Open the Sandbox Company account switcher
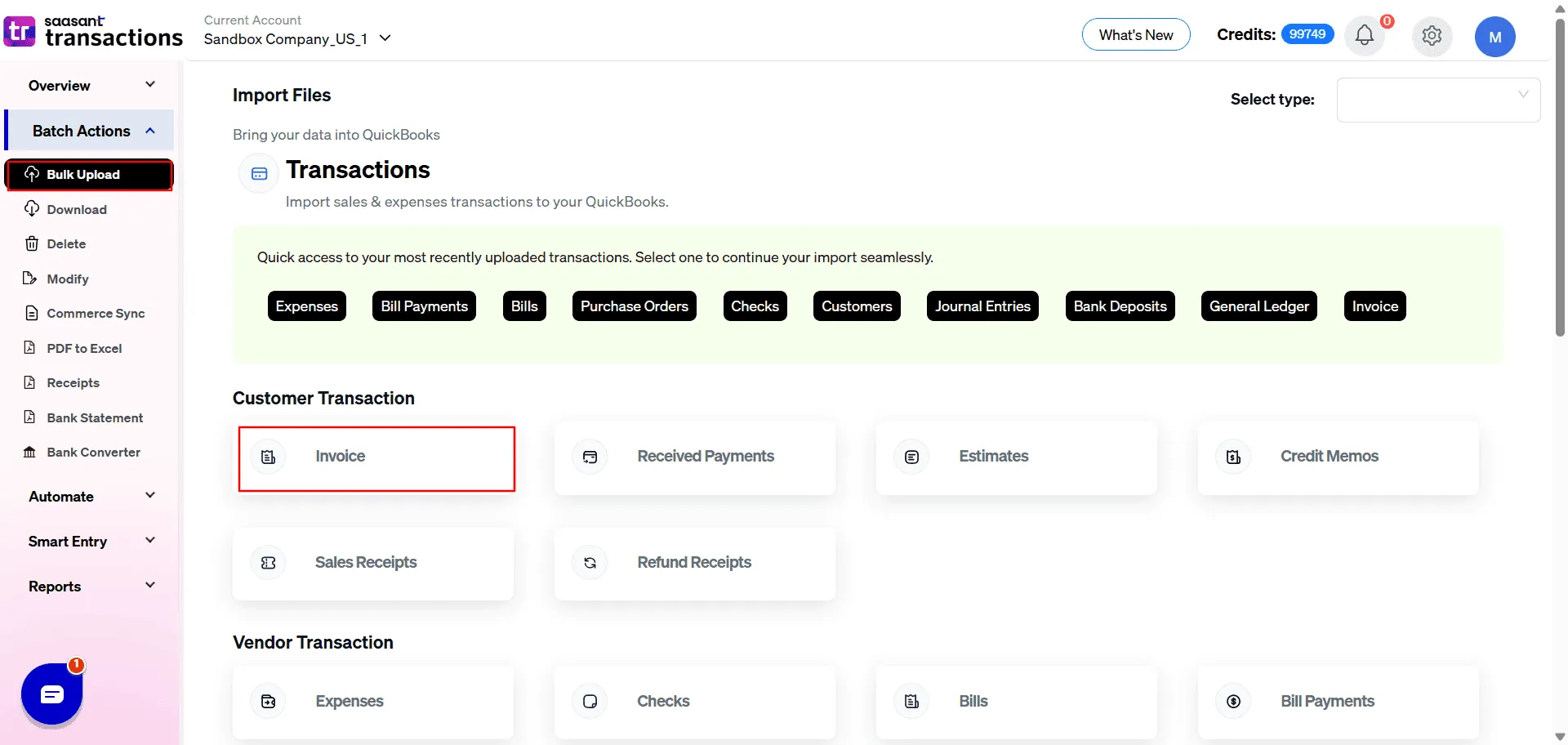1568x745 pixels. (296, 38)
